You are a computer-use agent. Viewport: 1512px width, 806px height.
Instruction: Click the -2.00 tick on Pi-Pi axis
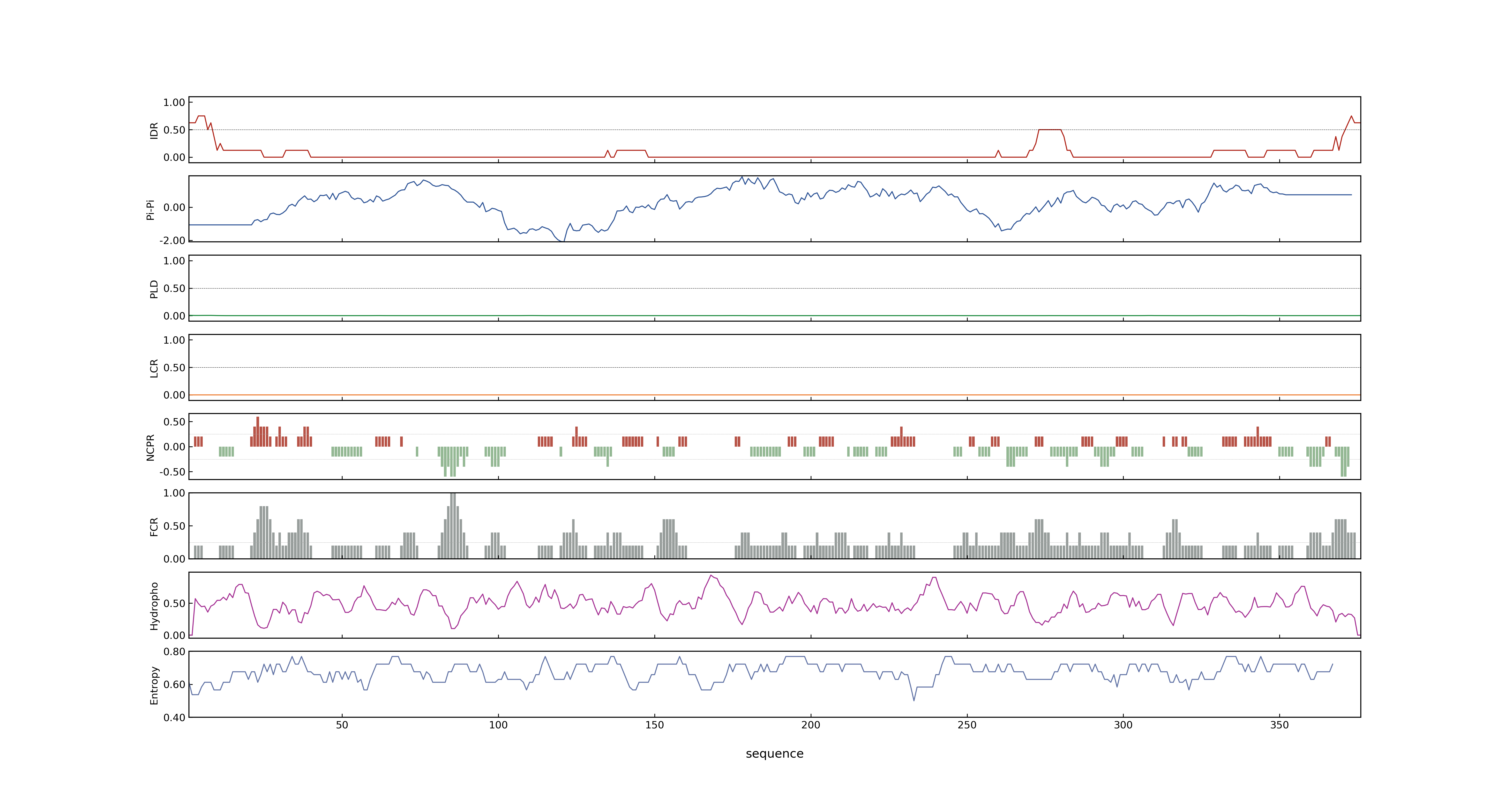[x=172, y=241]
